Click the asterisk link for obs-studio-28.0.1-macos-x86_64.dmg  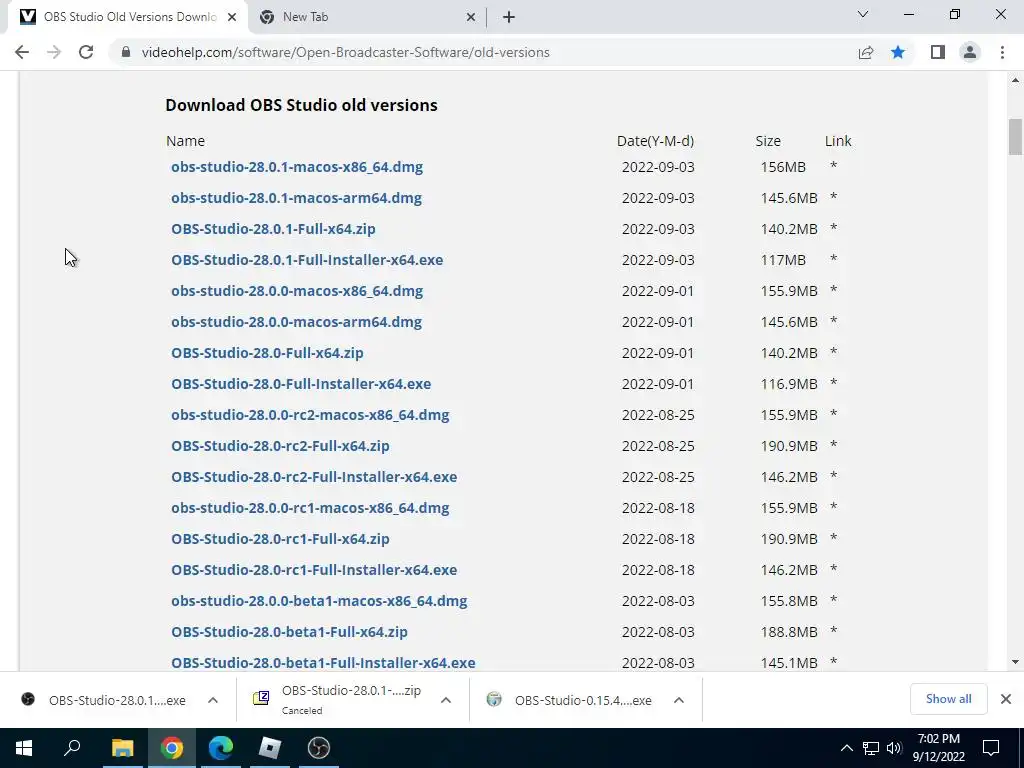point(833,166)
